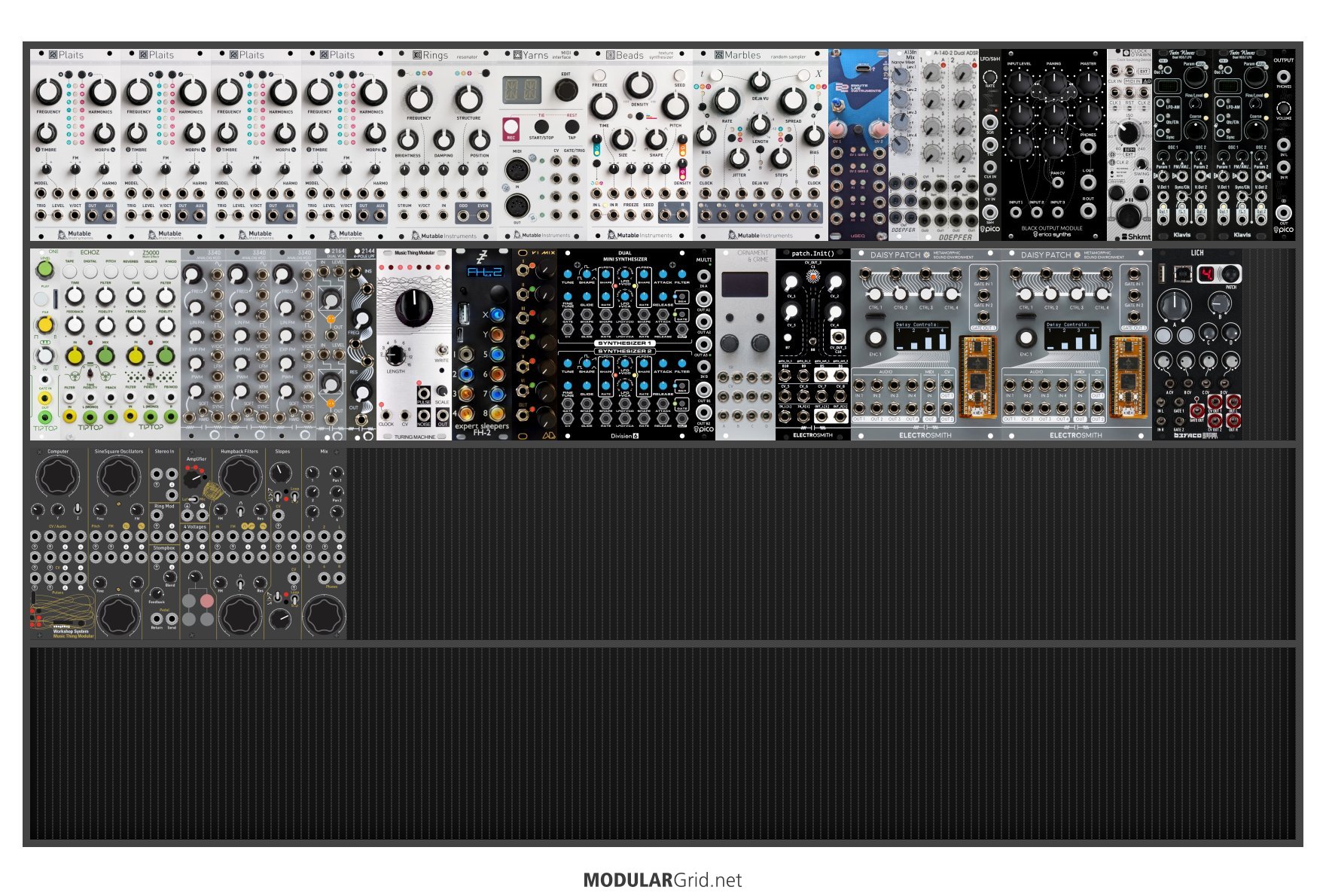The image size is (1326, 896).
Task: Click the LENGTH knob on Turing Machine
Action: click(395, 355)
